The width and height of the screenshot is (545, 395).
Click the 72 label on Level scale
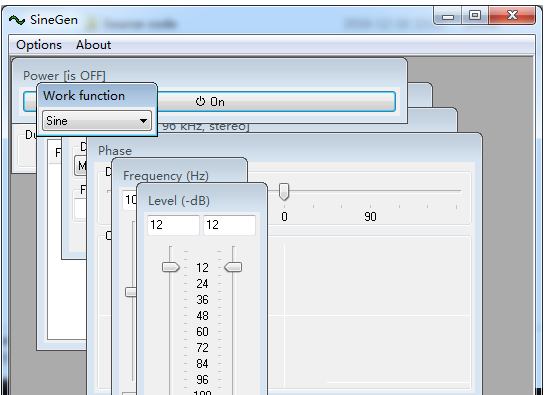pyautogui.click(x=202, y=348)
